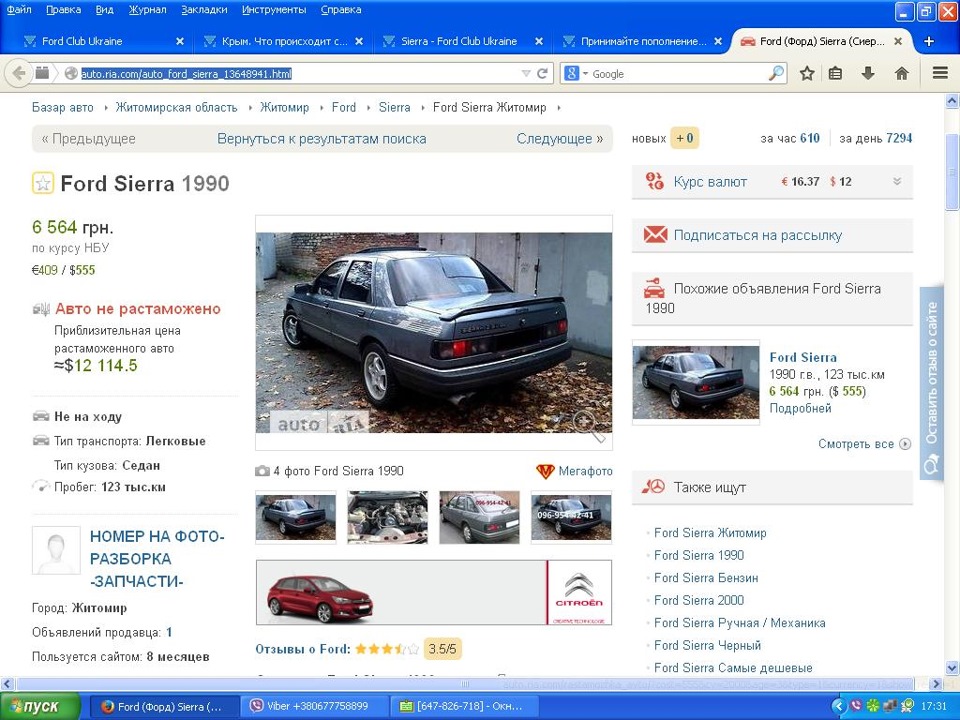The height and width of the screenshot is (720, 960).
Task: Switch to the Крым. Что происходит tab
Action: pos(282,41)
